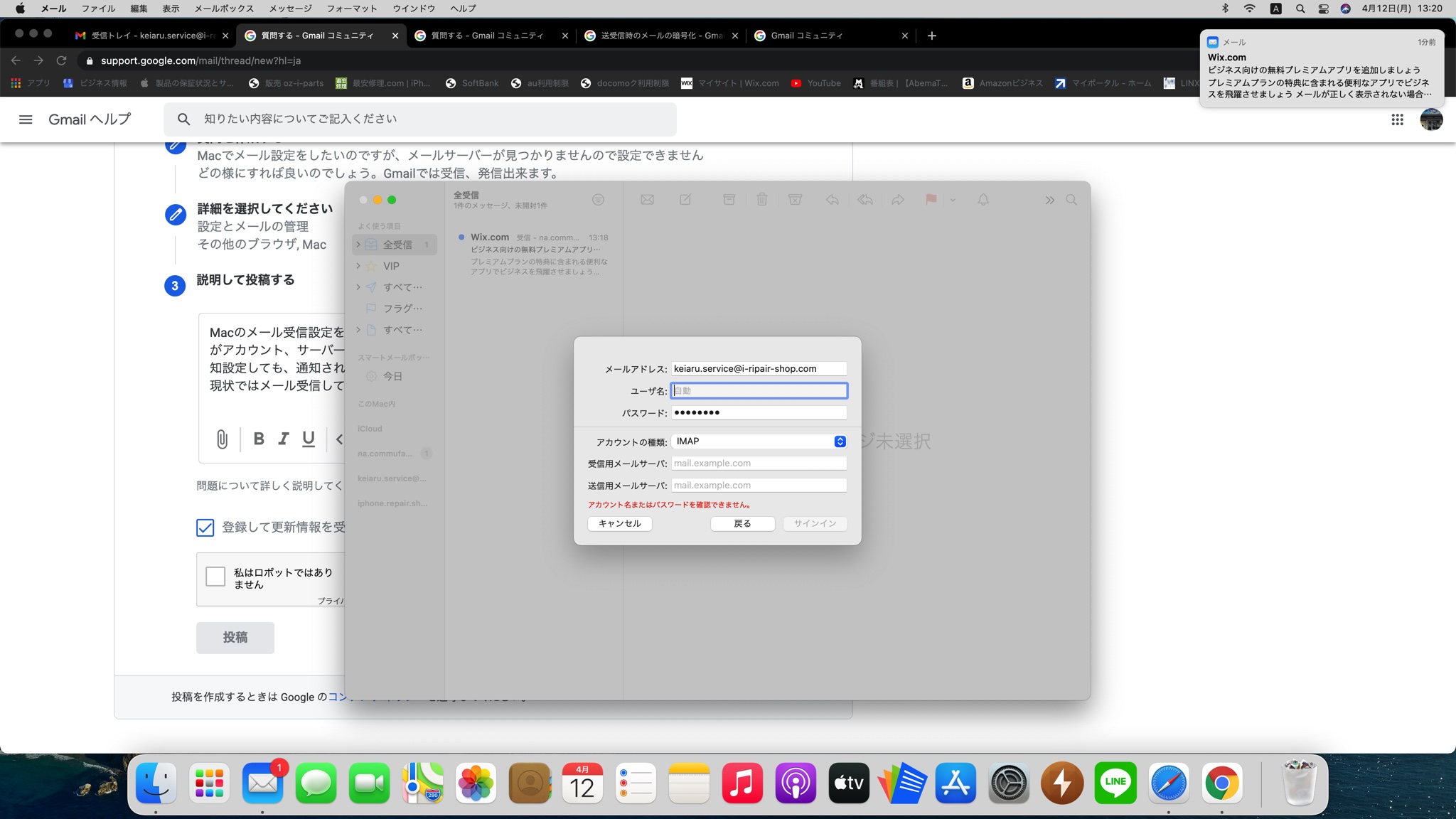Expand the VIP mailbox in Mail sidebar
1456x819 pixels.
point(358,266)
